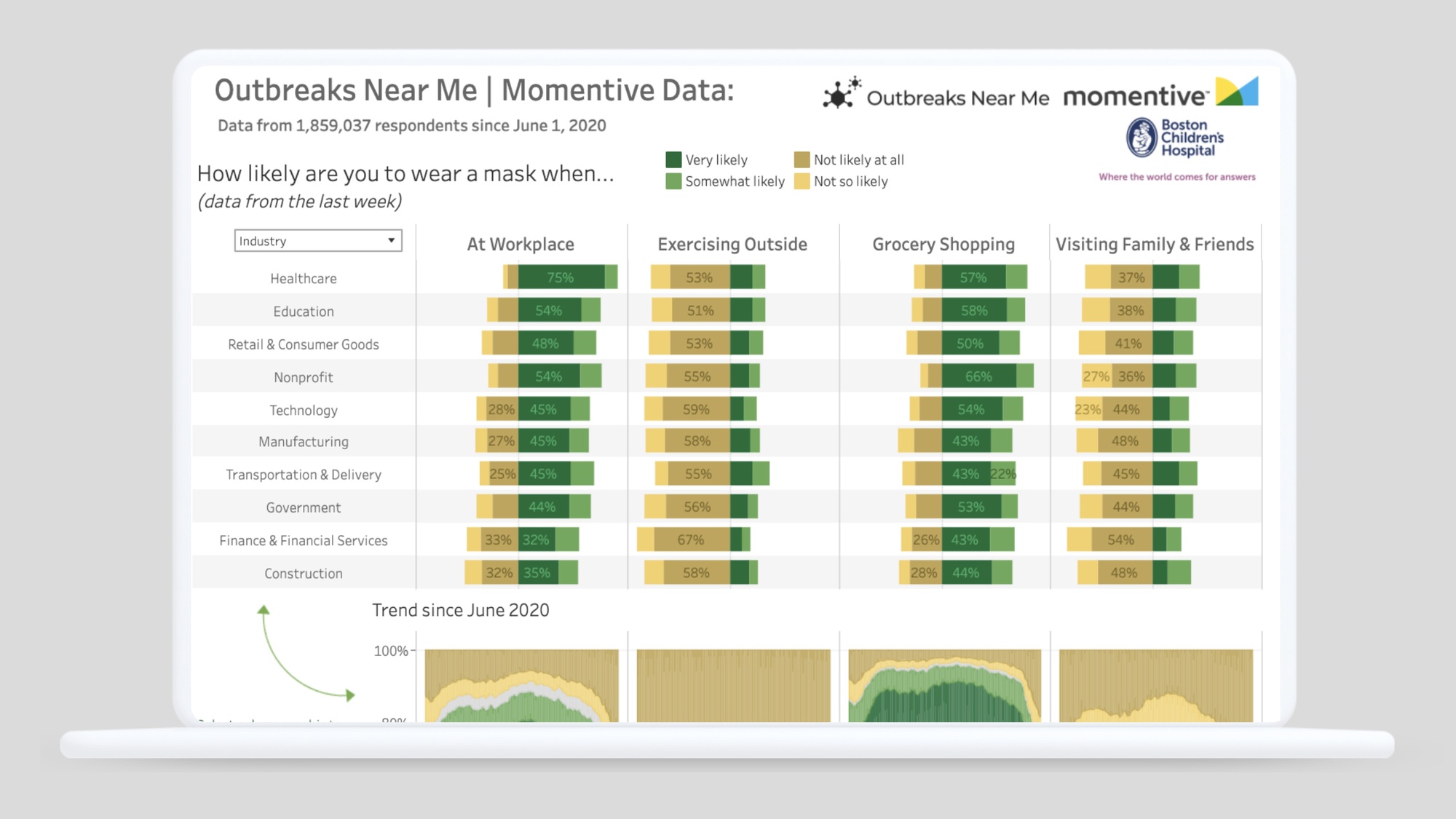Click the Somewhat likely legend swatch
Screen dimensions: 1456x819
[673, 181]
